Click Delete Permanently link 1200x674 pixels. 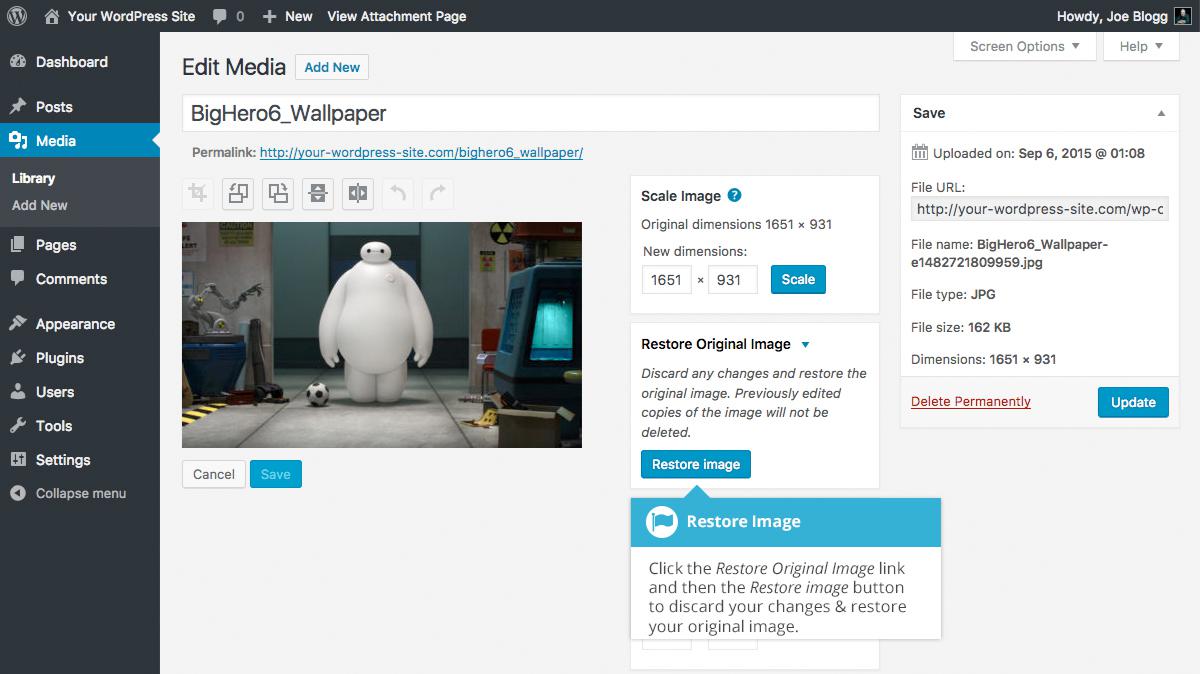click(971, 402)
